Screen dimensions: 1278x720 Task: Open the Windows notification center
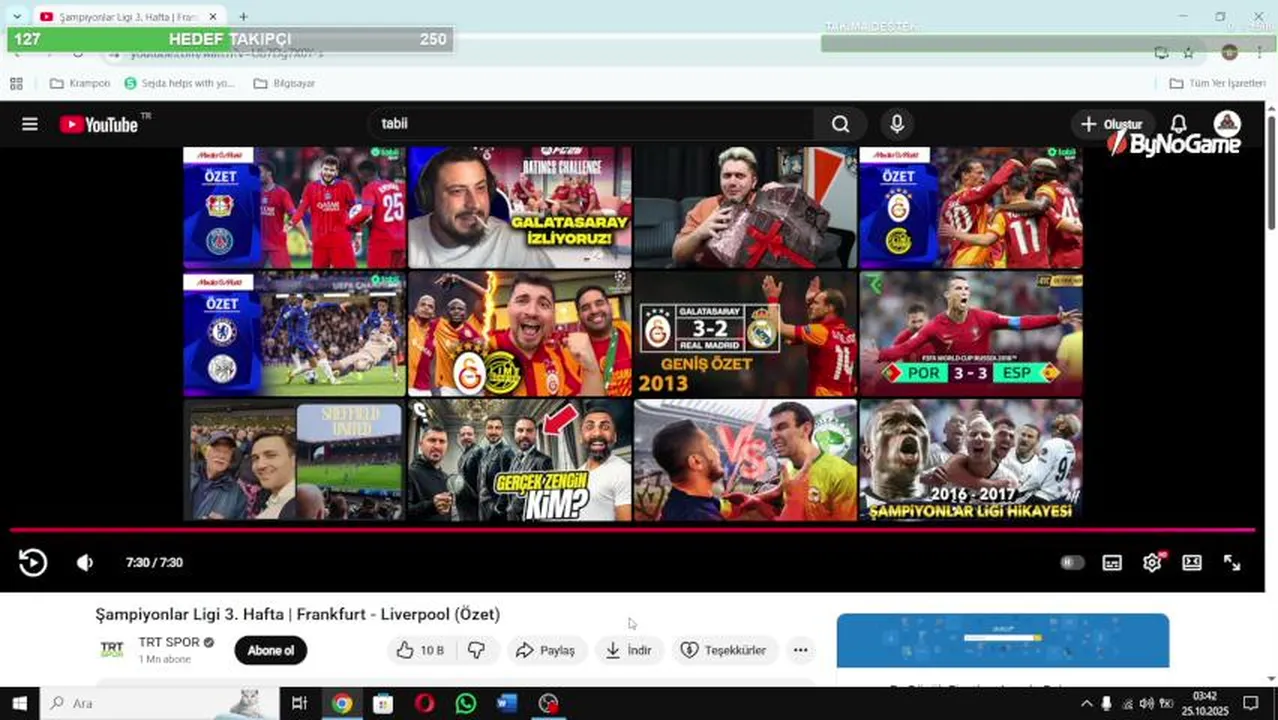tap(1250, 703)
